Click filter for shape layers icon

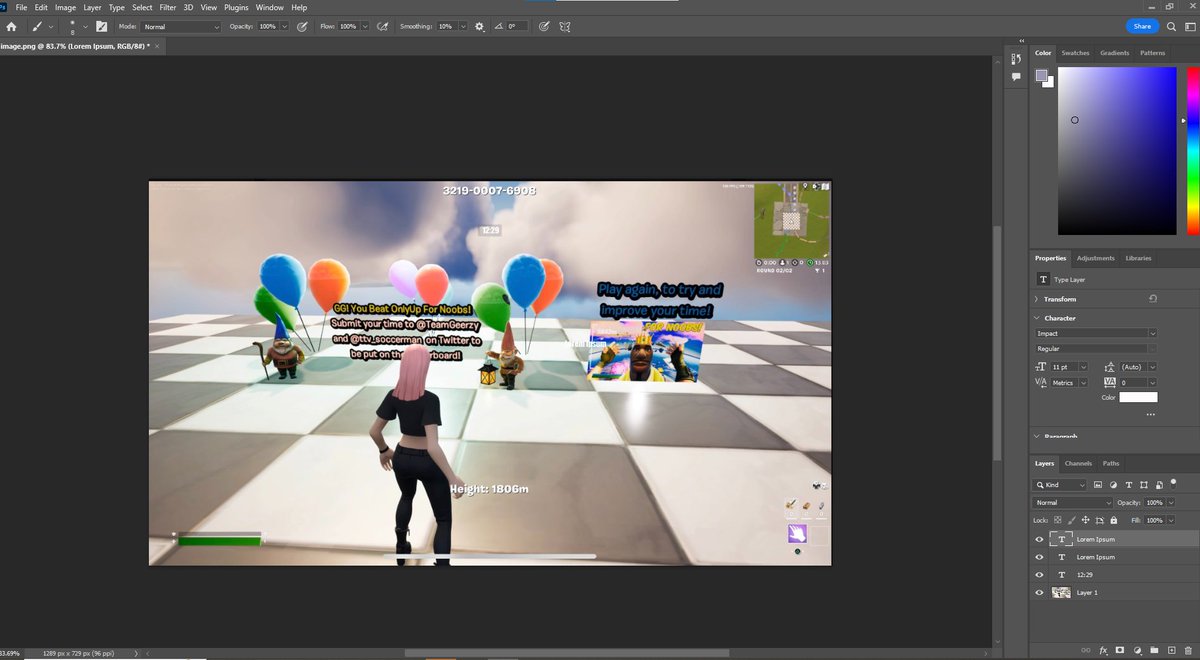pos(1144,484)
